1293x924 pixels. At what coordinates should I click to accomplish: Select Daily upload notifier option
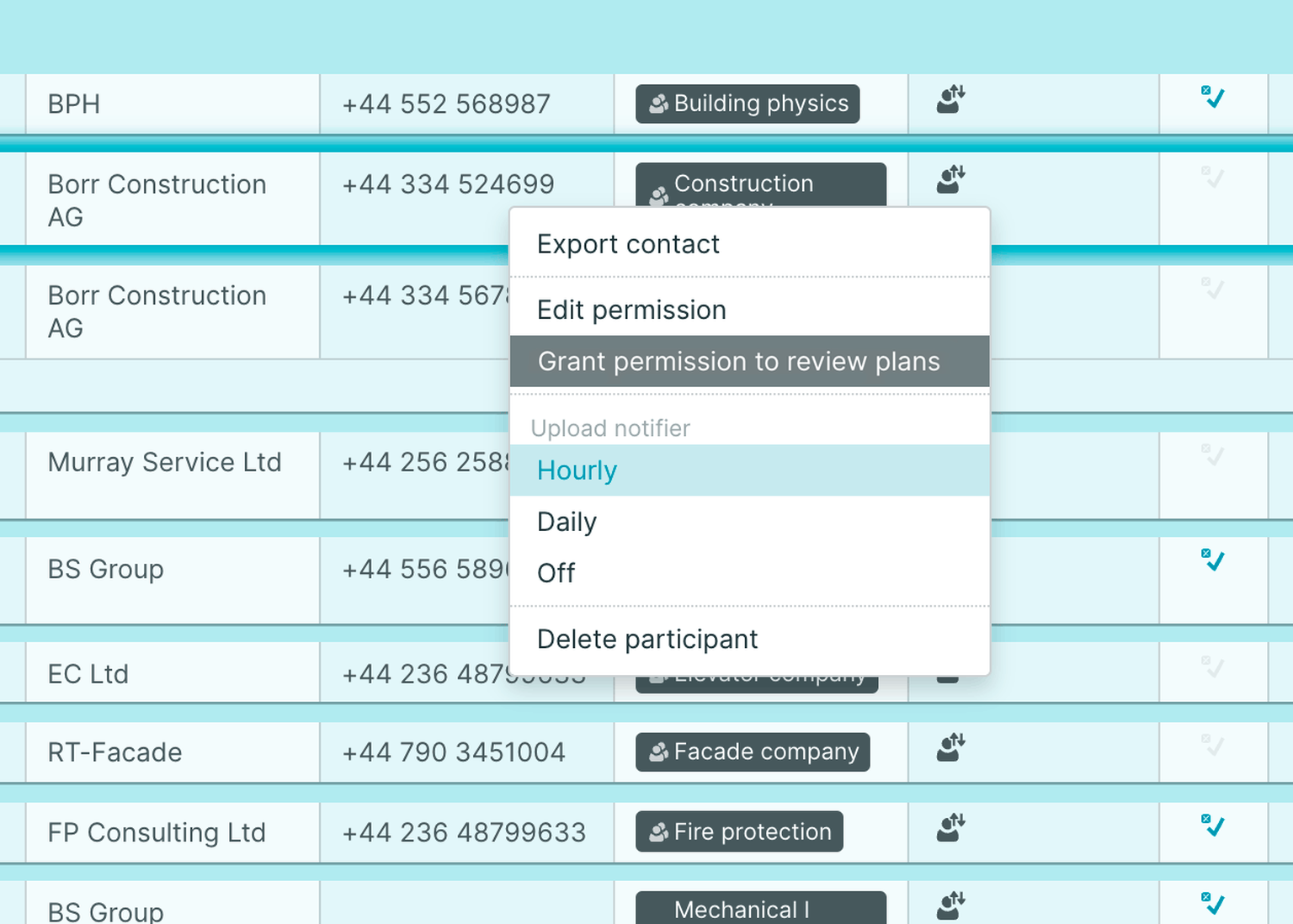(567, 522)
